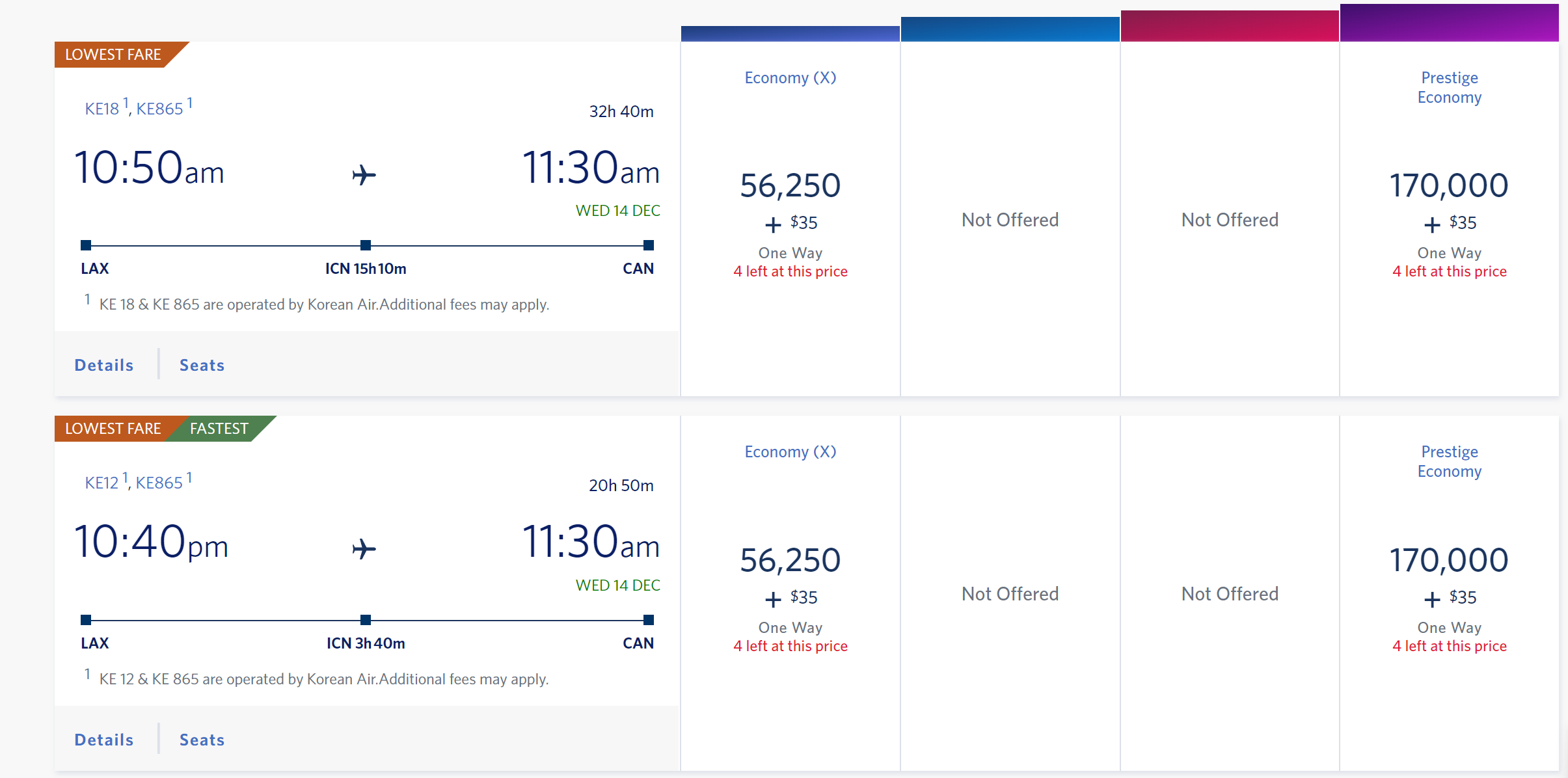Click CAN destination marker on second route
The height and width of the screenshot is (778, 1568).
648,620
